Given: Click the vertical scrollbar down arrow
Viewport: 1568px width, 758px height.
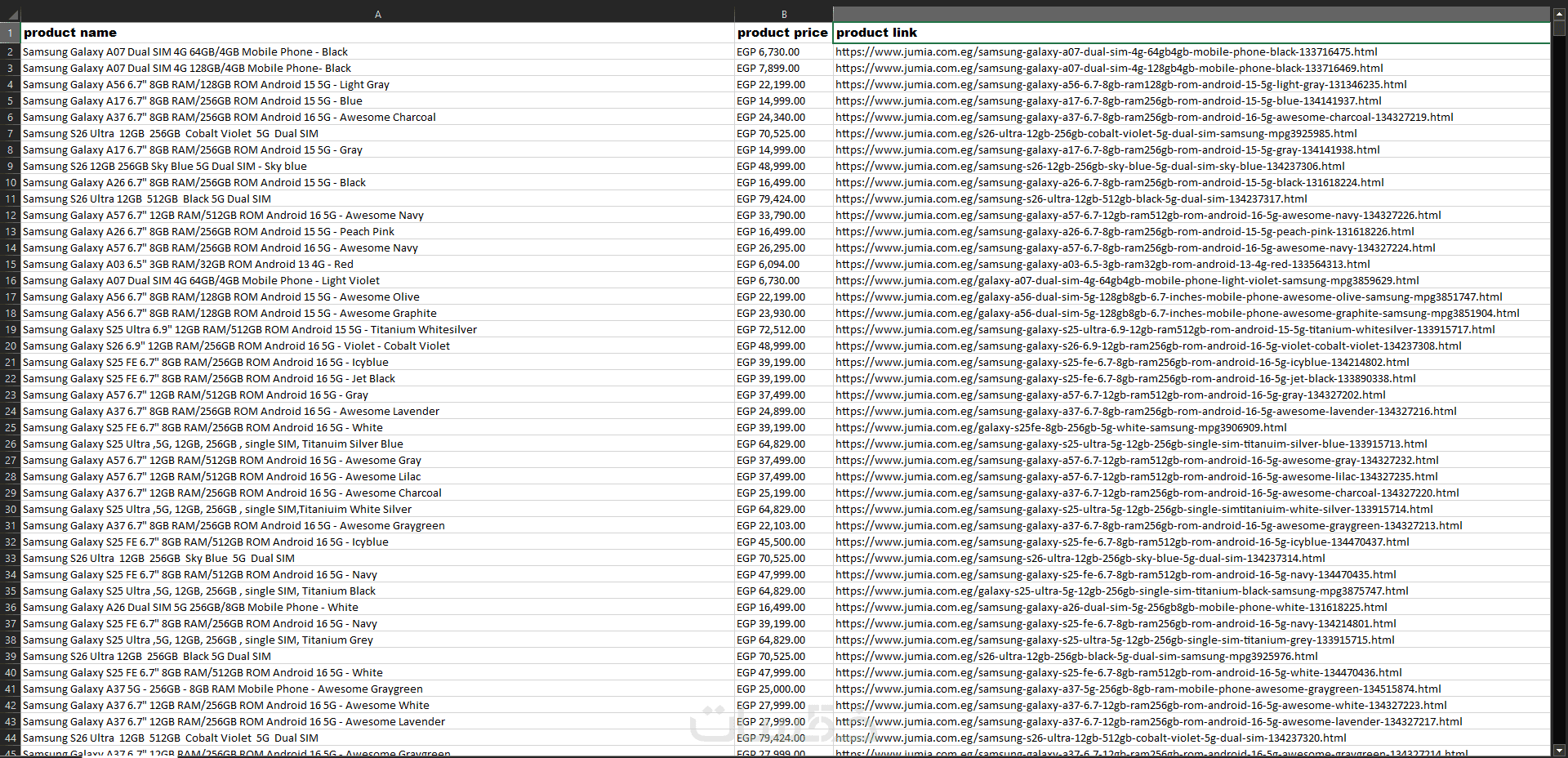Looking at the screenshot, I should pyautogui.click(x=1559, y=750).
